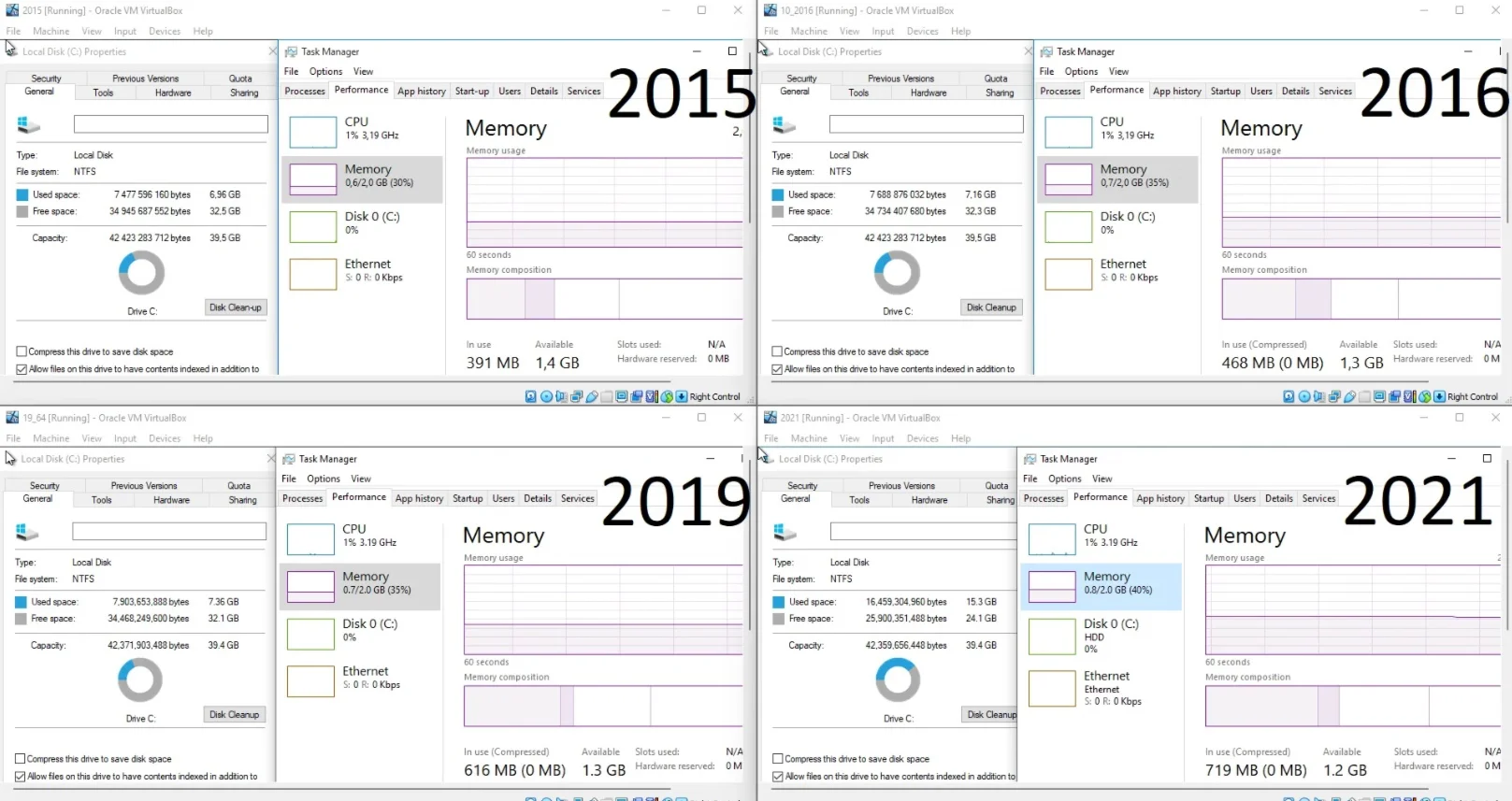The height and width of the screenshot is (801, 1512).
Task: Click network indicator in 10_2016 VM status bar
Action: click(x=1334, y=396)
